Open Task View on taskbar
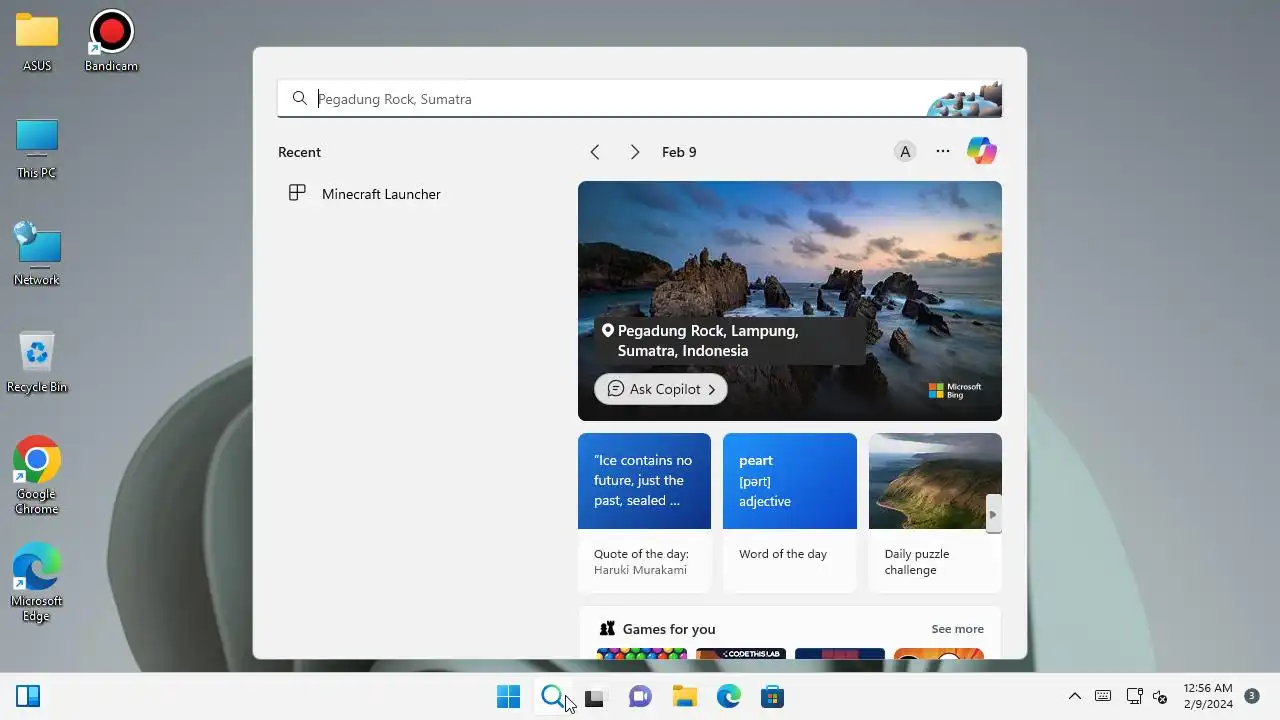Image resolution: width=1280 pixels, height=720 pixels. [596, 696]
